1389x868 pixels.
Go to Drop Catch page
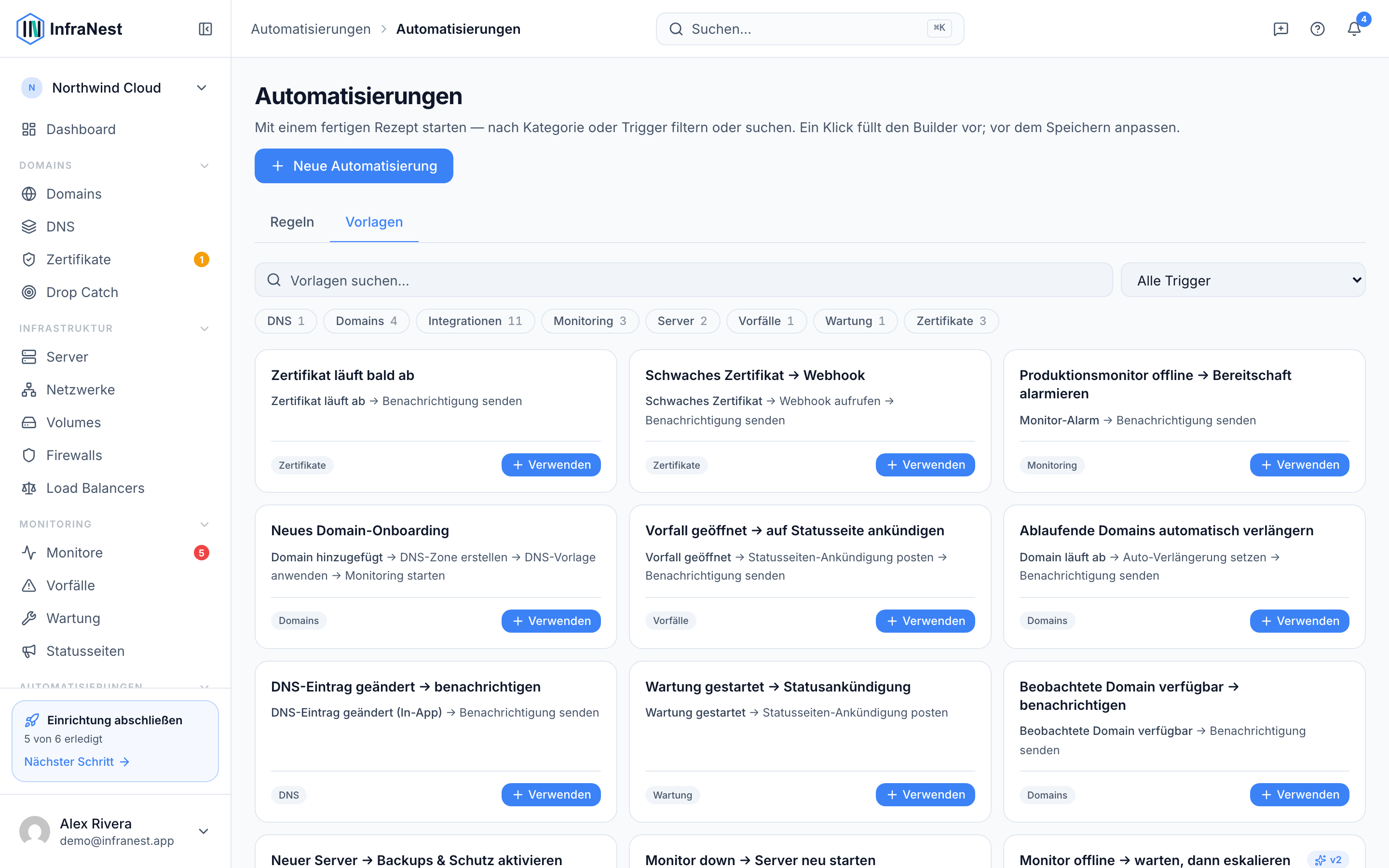(115, 292)
